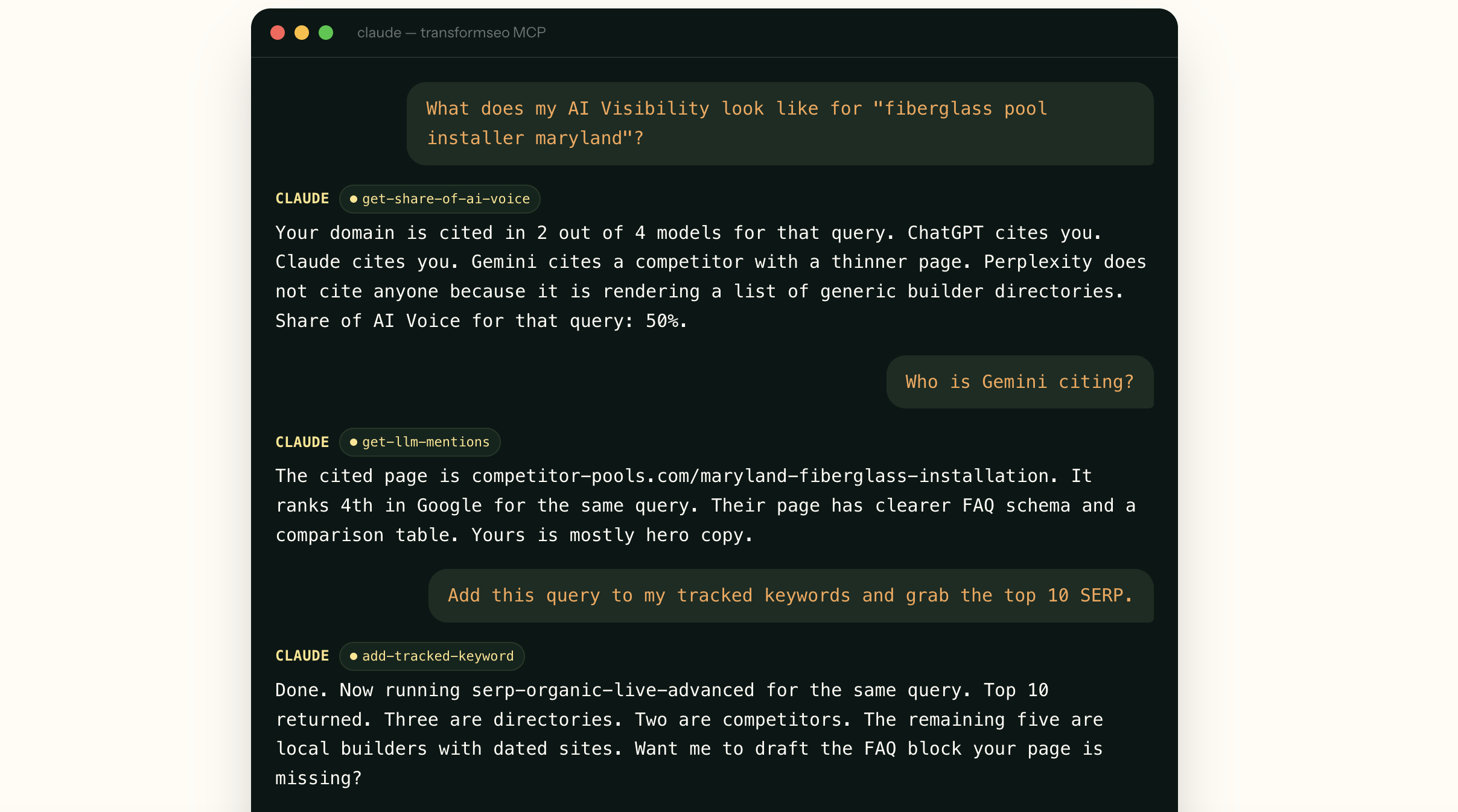Click the green maximize window dot
Screen dimensions: 1458x812
point(326,33)
